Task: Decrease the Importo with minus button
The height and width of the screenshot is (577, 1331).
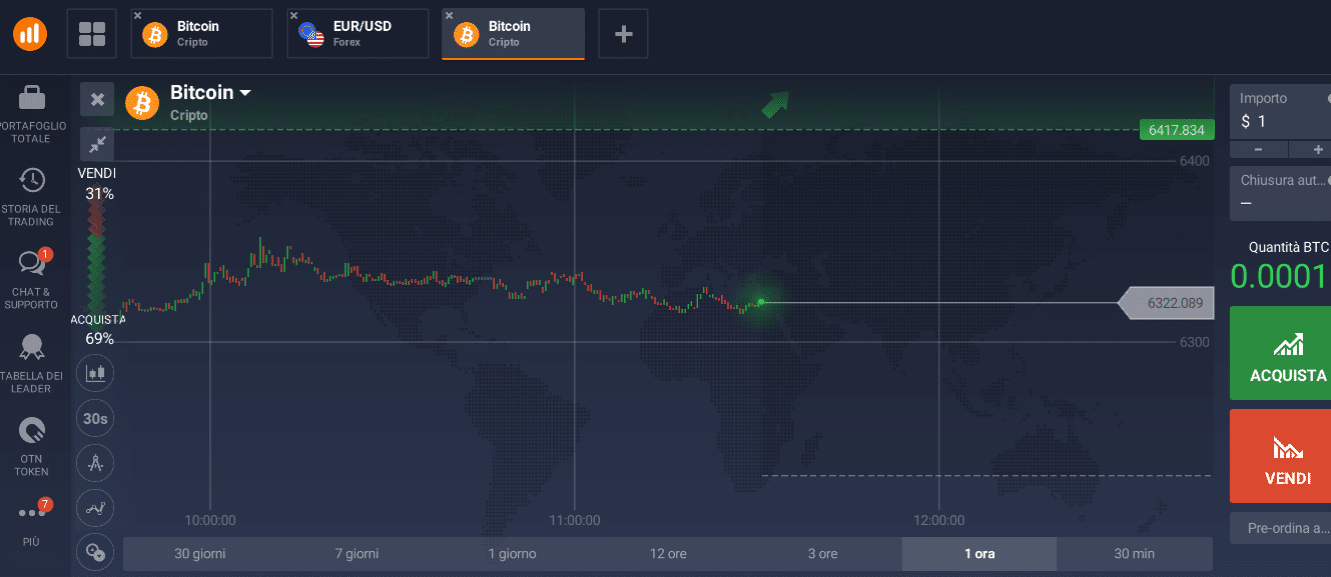Action: [1257, 149]
